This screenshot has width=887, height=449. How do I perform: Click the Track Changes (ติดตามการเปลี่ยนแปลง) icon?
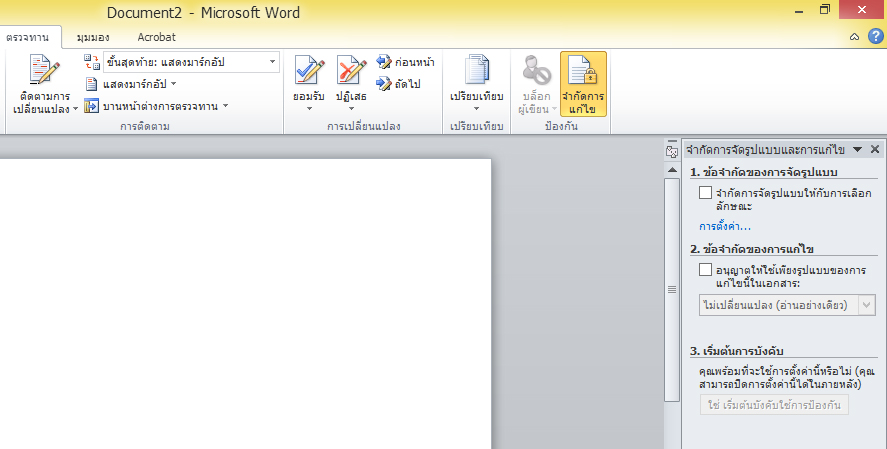click(x=44, y=70)
